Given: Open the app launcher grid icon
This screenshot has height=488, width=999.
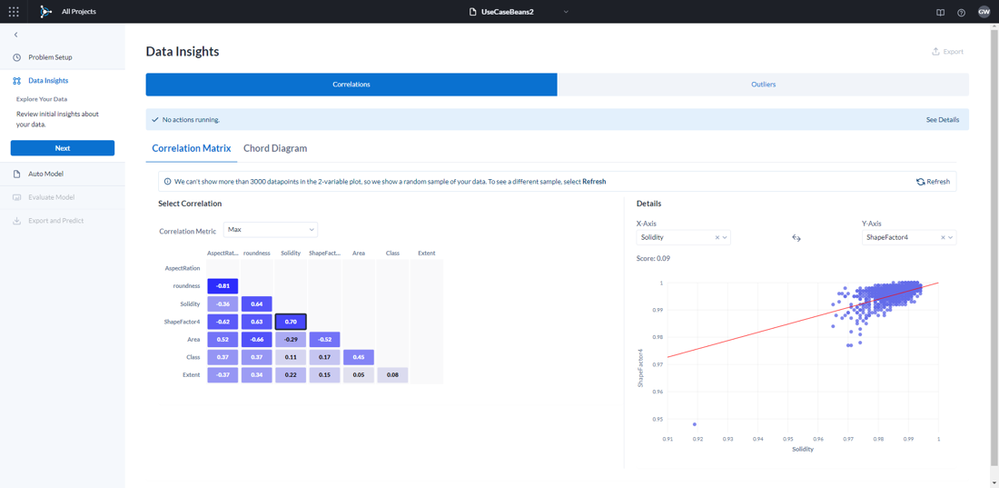Looking at the screenshot, I should pyautogui.click(x=13, y=11).
